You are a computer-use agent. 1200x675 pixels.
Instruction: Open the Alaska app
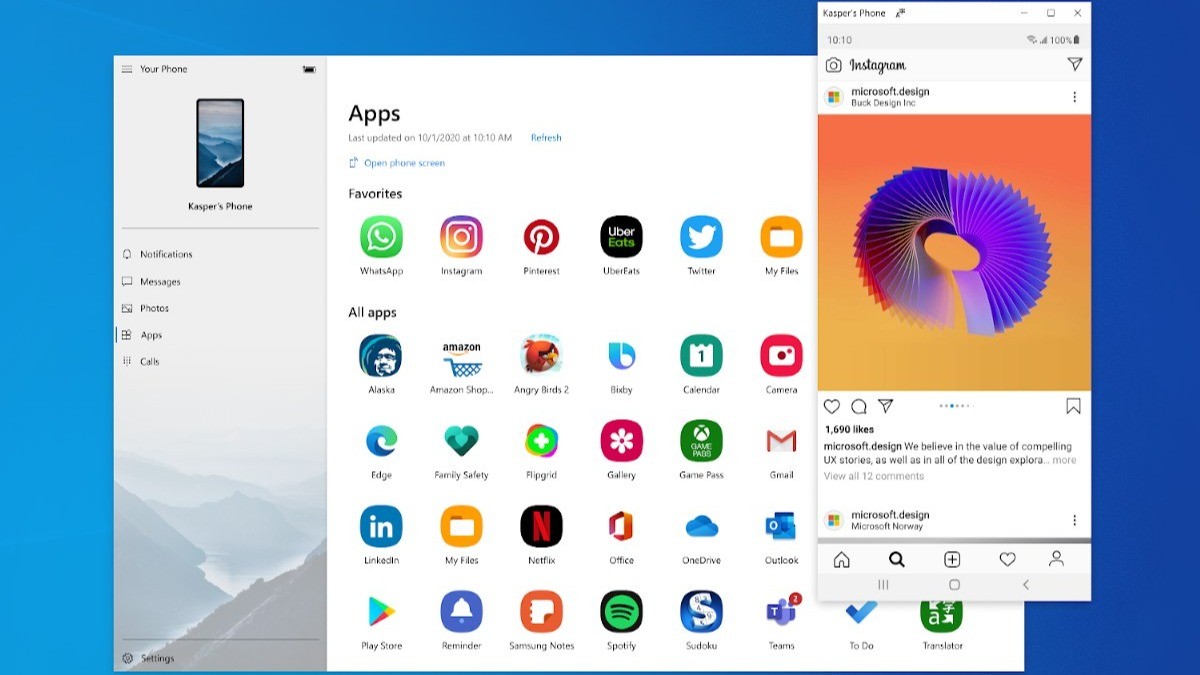point(381,355)
